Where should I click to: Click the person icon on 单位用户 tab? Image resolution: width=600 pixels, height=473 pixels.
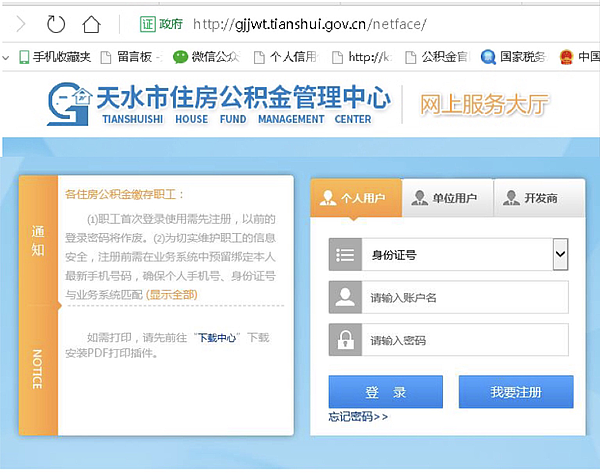419,197
